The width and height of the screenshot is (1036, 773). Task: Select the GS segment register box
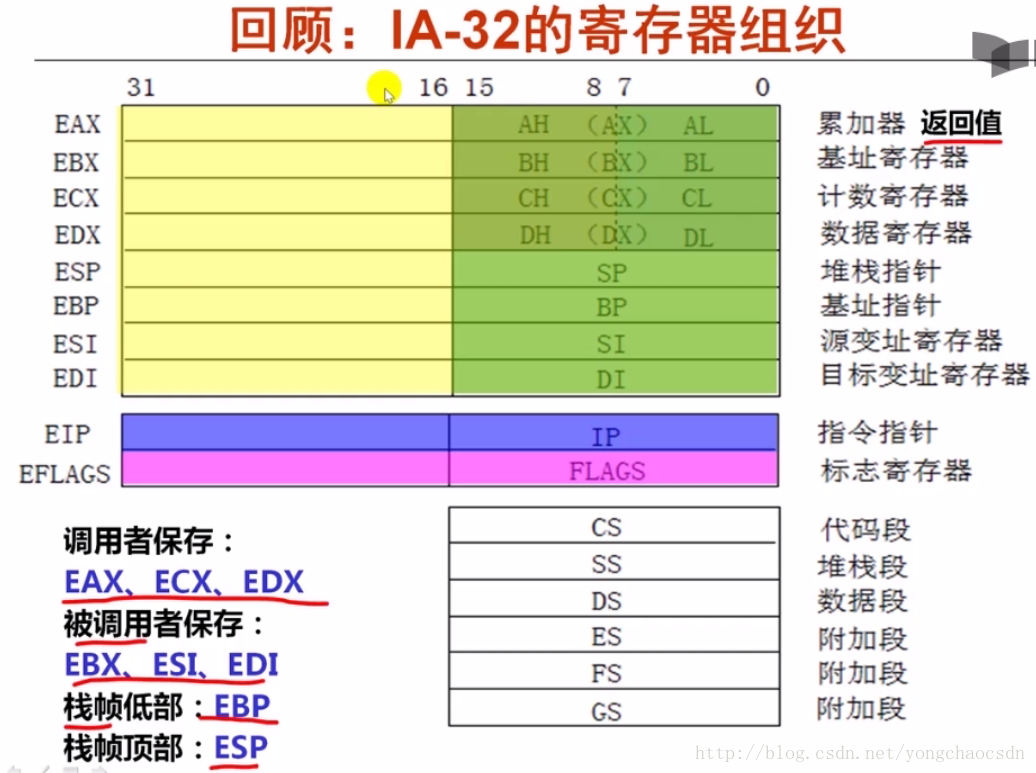coord(612,711)
